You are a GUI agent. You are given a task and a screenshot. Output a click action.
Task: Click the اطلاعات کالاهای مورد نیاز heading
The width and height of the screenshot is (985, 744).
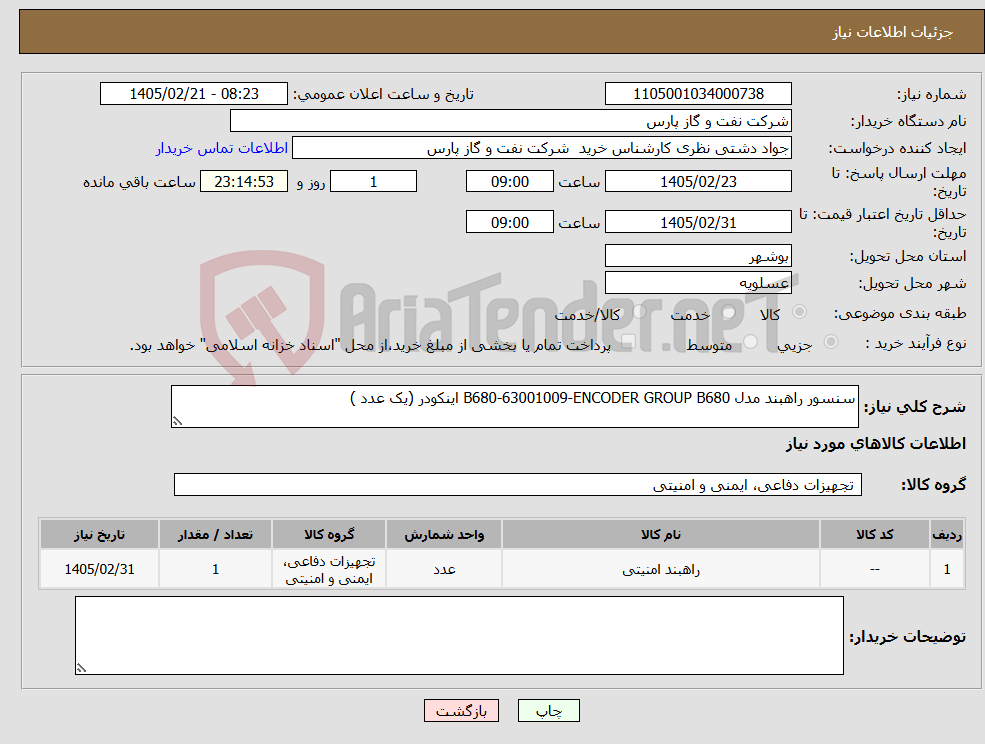pyautogui.click(x=876, y=444)
